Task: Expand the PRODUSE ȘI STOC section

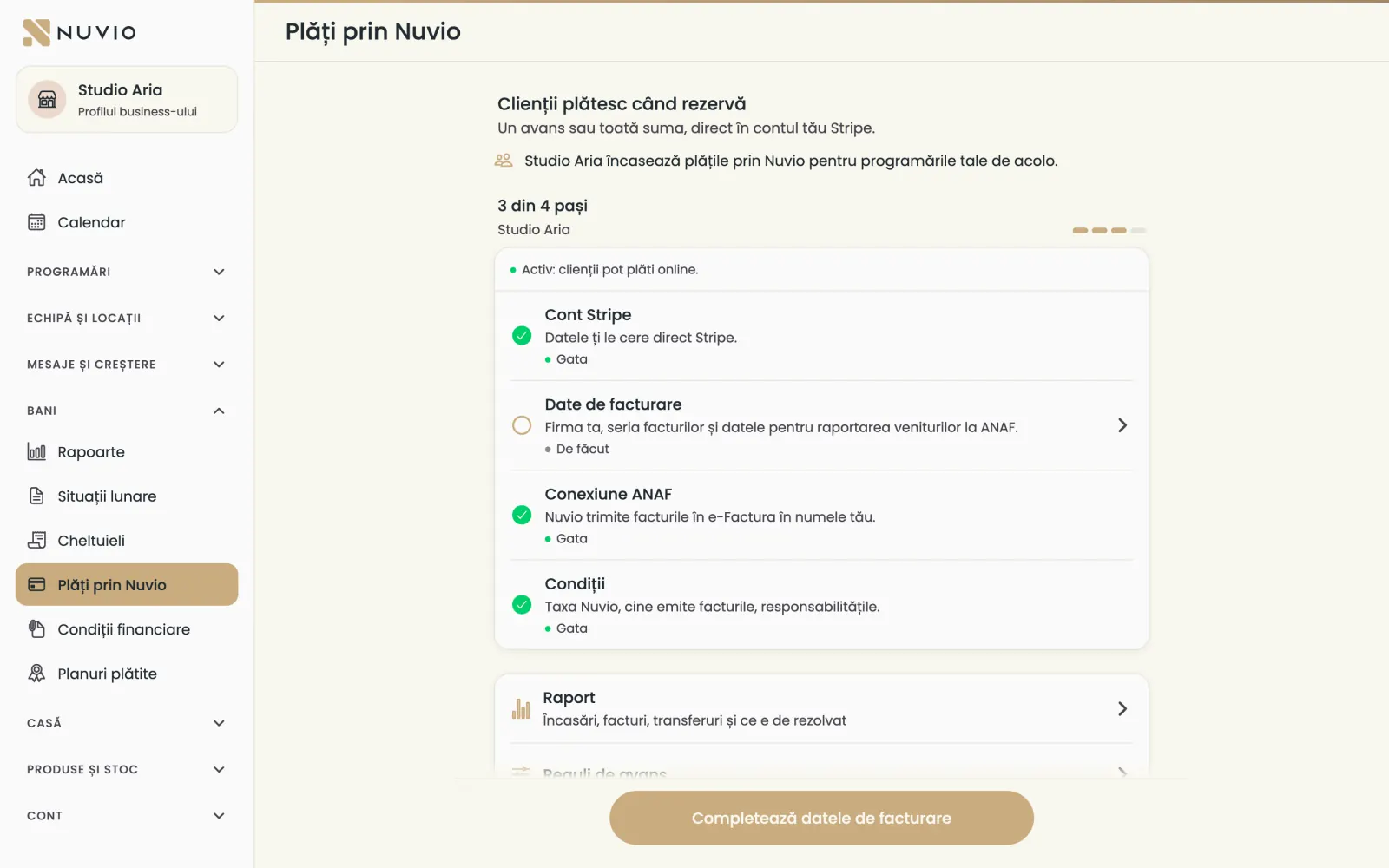Action: [x=127, y=770]
